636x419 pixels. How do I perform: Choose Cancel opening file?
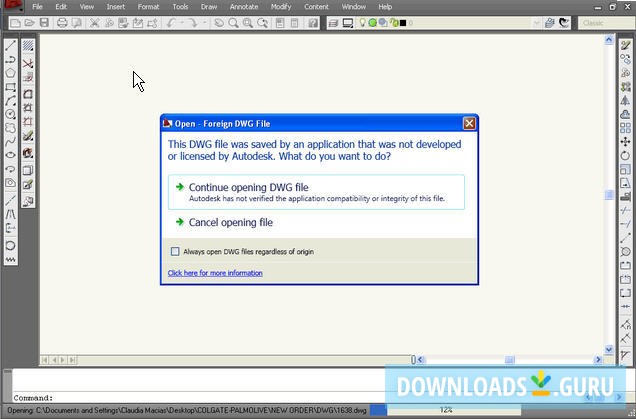click(230, 222)
